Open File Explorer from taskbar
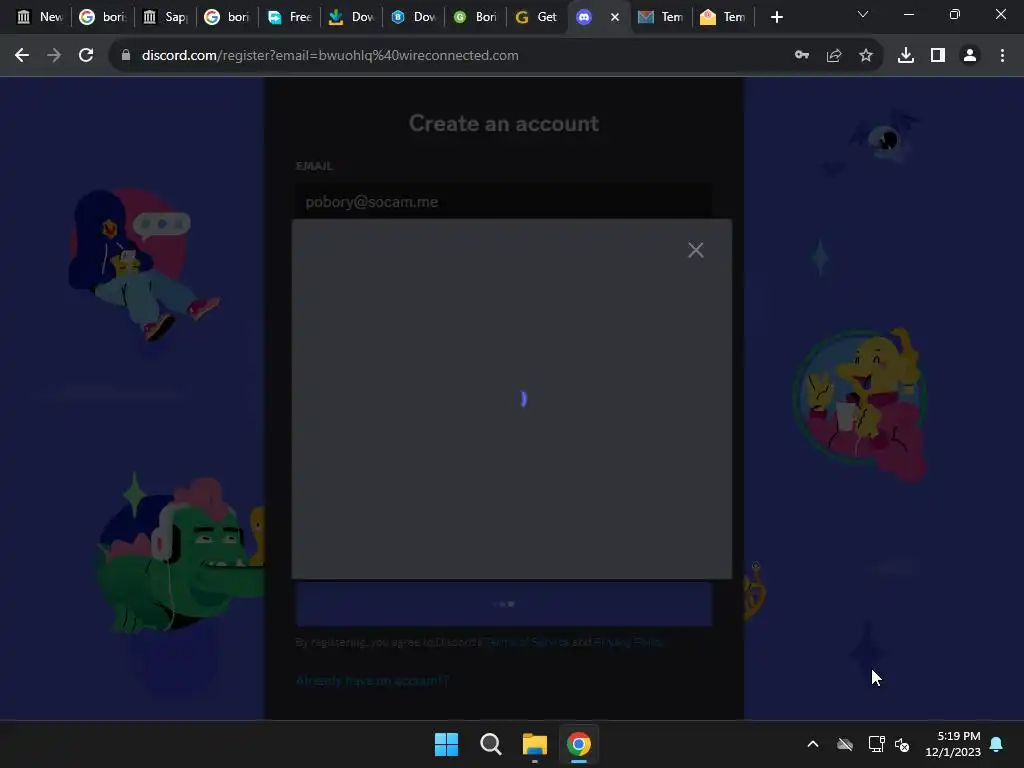The image size is (1024, 768). 535,744
